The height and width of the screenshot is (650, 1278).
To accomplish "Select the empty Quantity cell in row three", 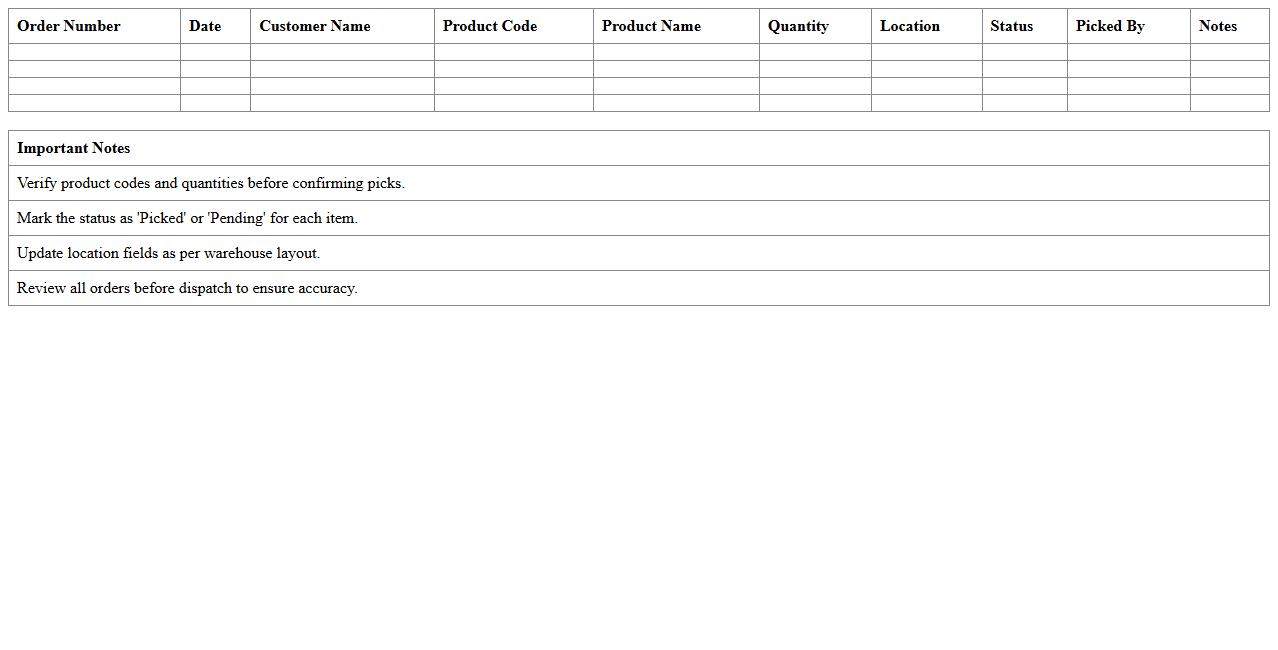I will point(814,85).
